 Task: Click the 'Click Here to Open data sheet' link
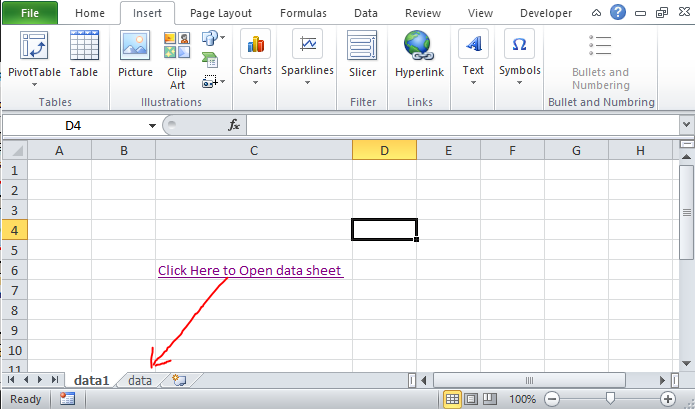(x=250, y=270)
